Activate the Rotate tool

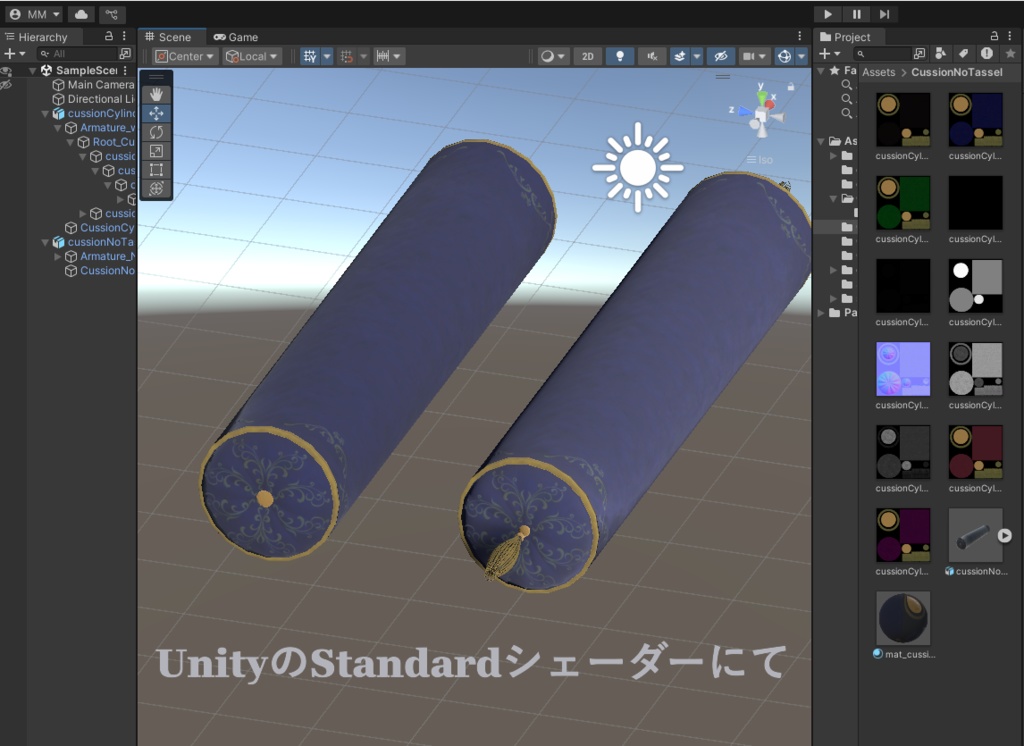[x=156, y=132]
